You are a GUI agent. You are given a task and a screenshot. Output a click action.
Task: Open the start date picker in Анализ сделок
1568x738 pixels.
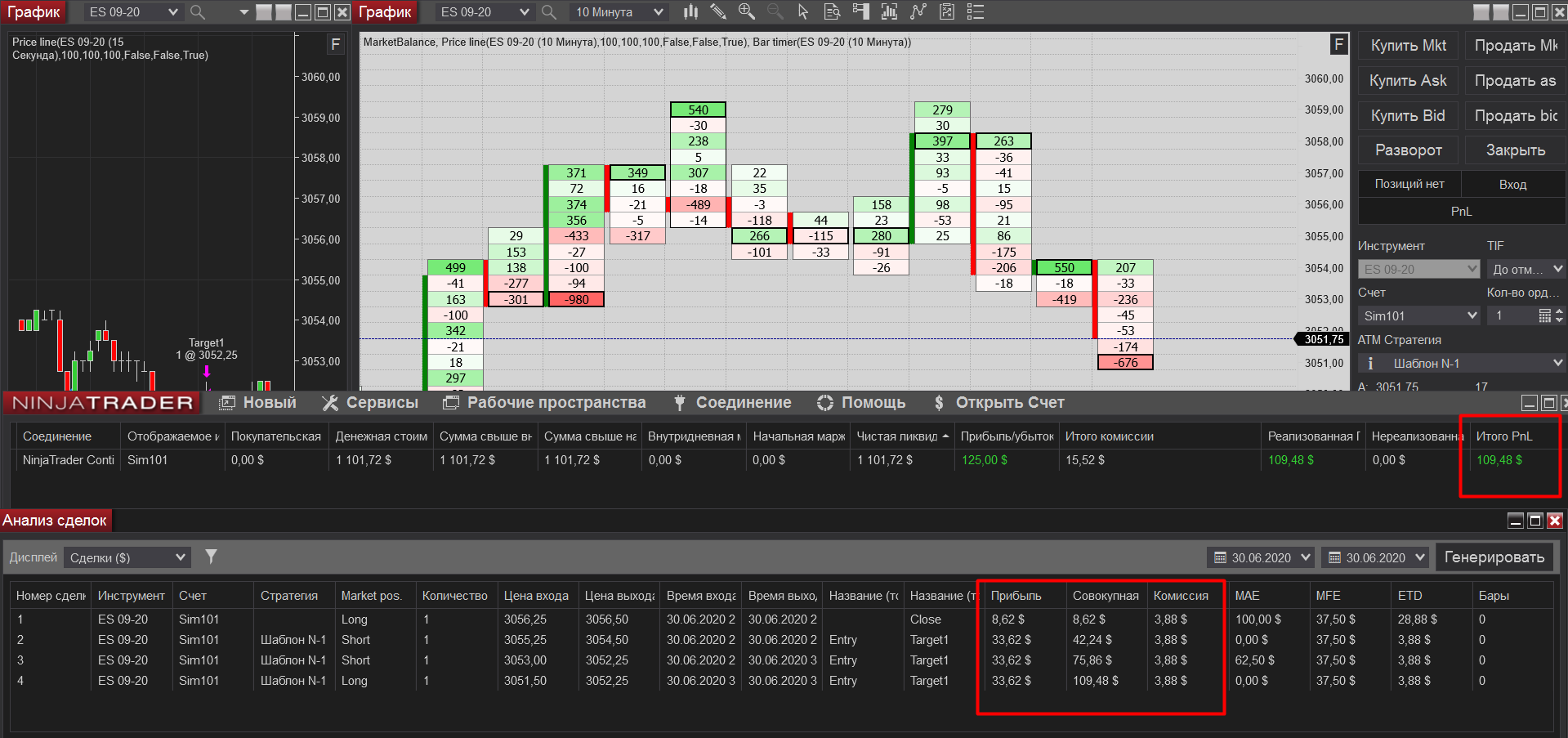[1261, 557]
